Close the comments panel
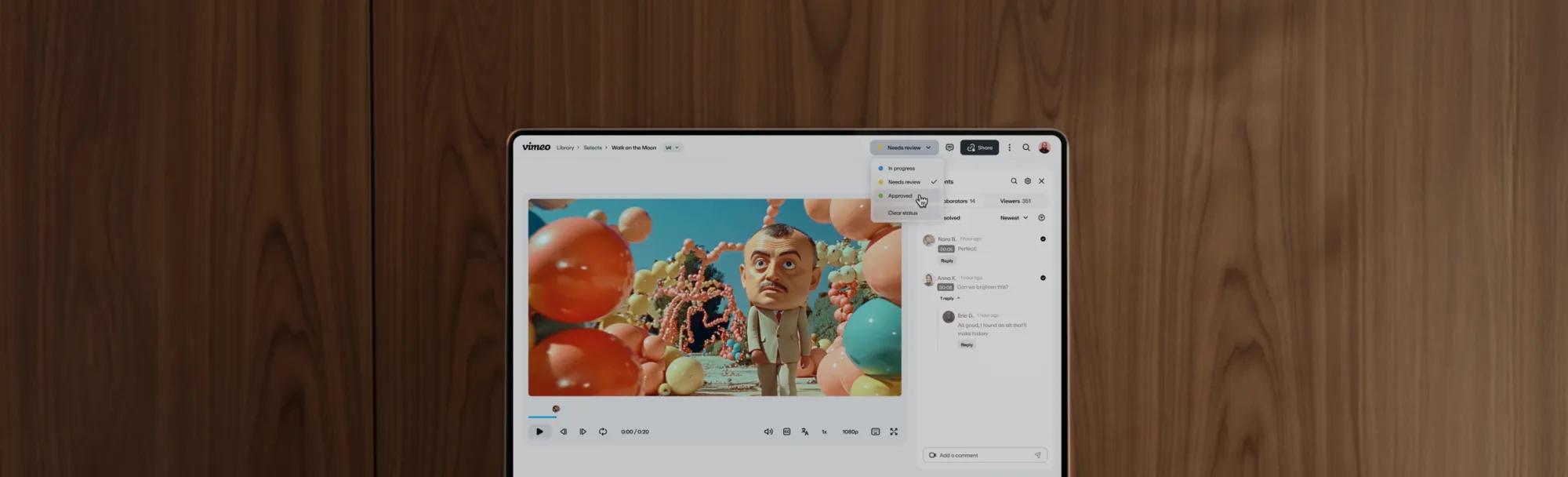The height and width of the screenshot is (477, 1568). click(1042, 181)
